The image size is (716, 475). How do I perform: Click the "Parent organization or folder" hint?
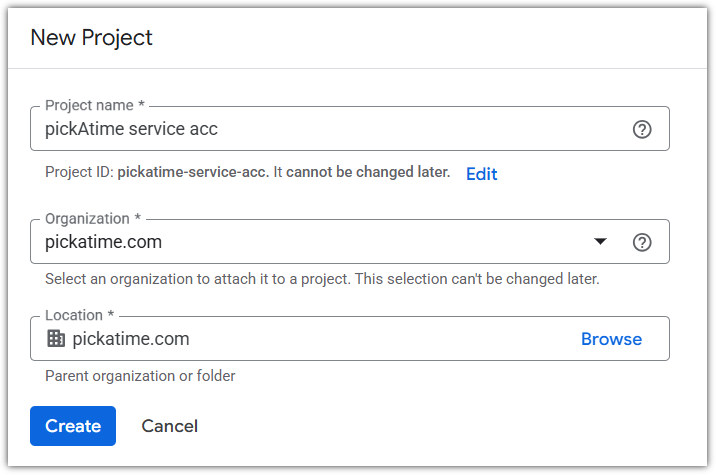140,376
